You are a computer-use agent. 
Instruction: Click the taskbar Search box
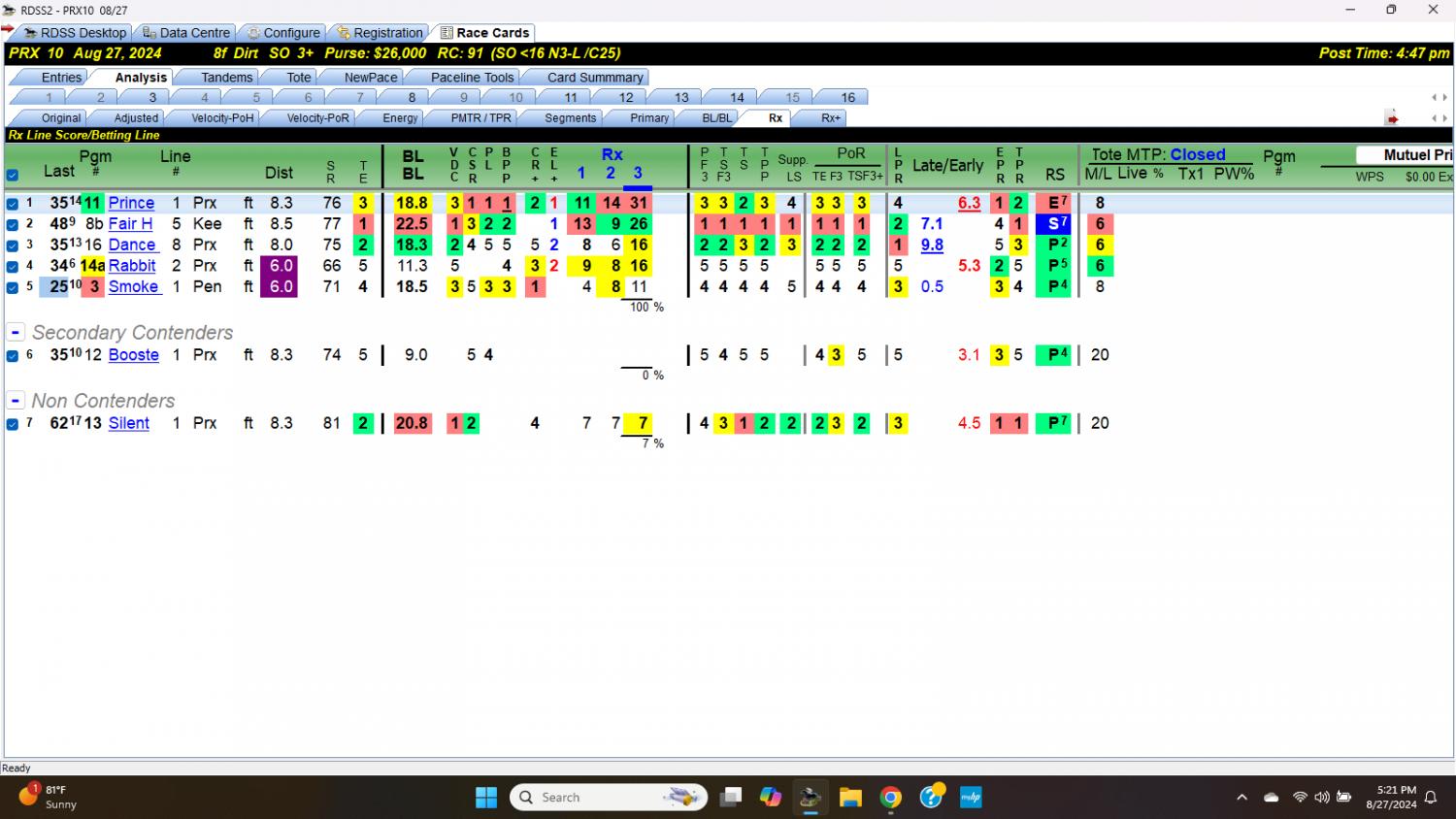610,798
